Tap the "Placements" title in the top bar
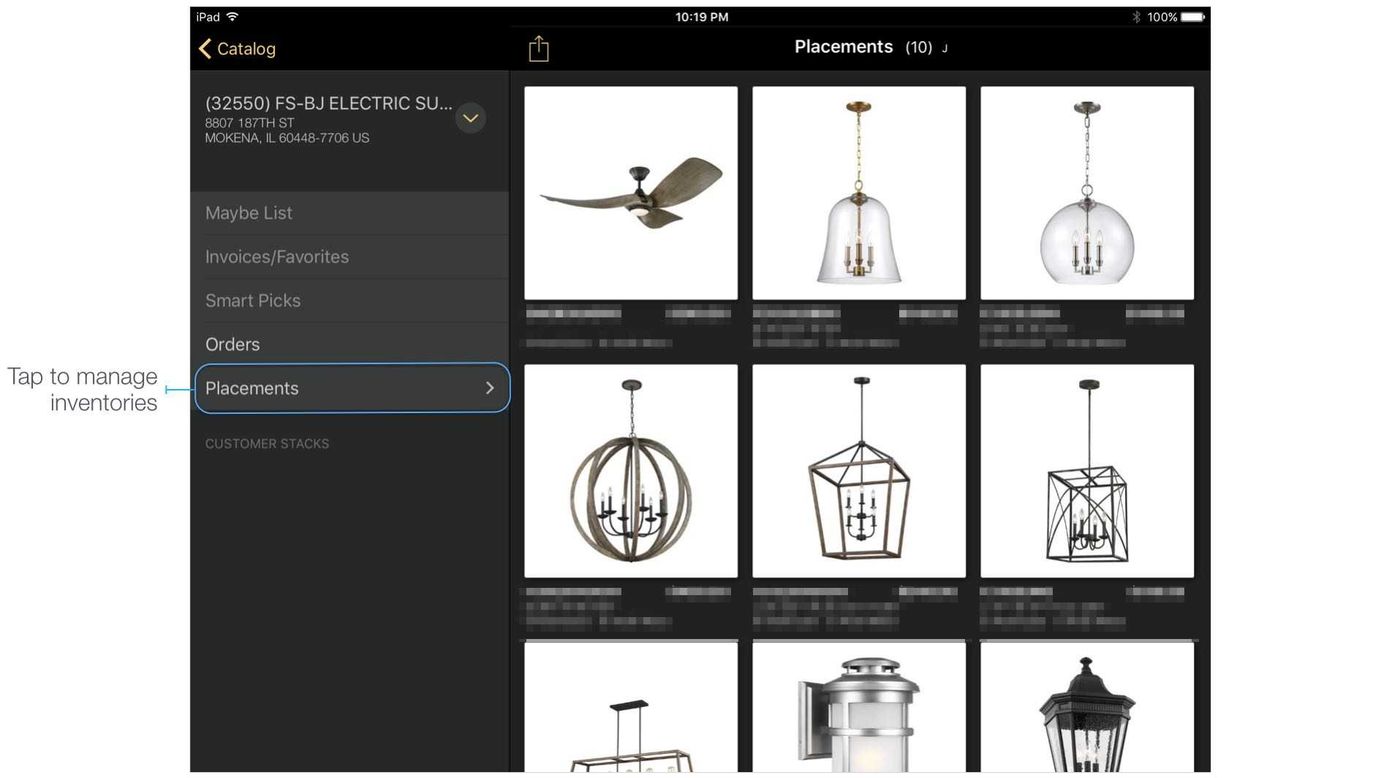 tap(844, 47)
